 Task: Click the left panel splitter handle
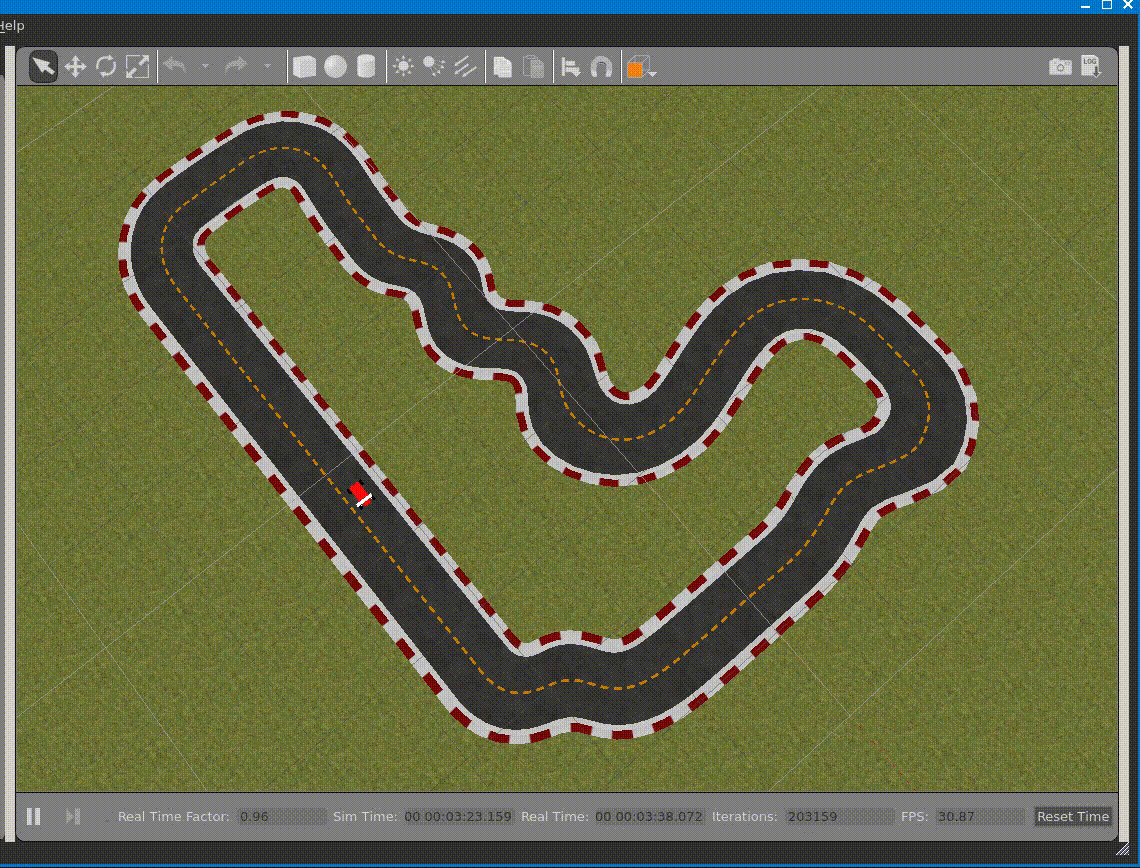(x=9, y=443)
